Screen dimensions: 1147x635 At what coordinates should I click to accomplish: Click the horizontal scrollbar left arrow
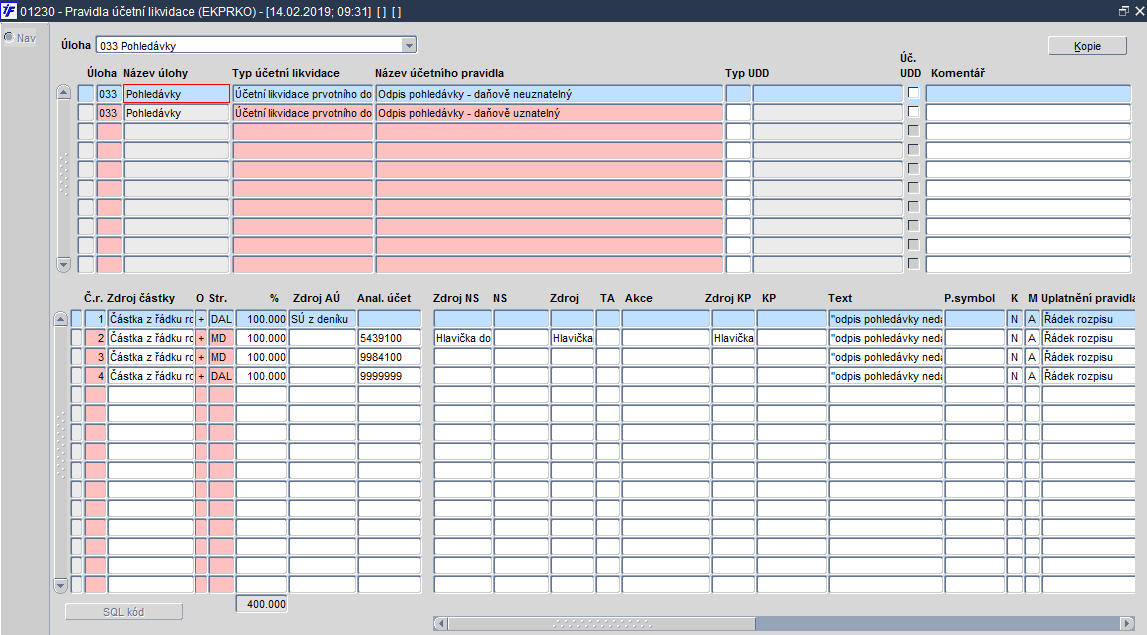440,623
